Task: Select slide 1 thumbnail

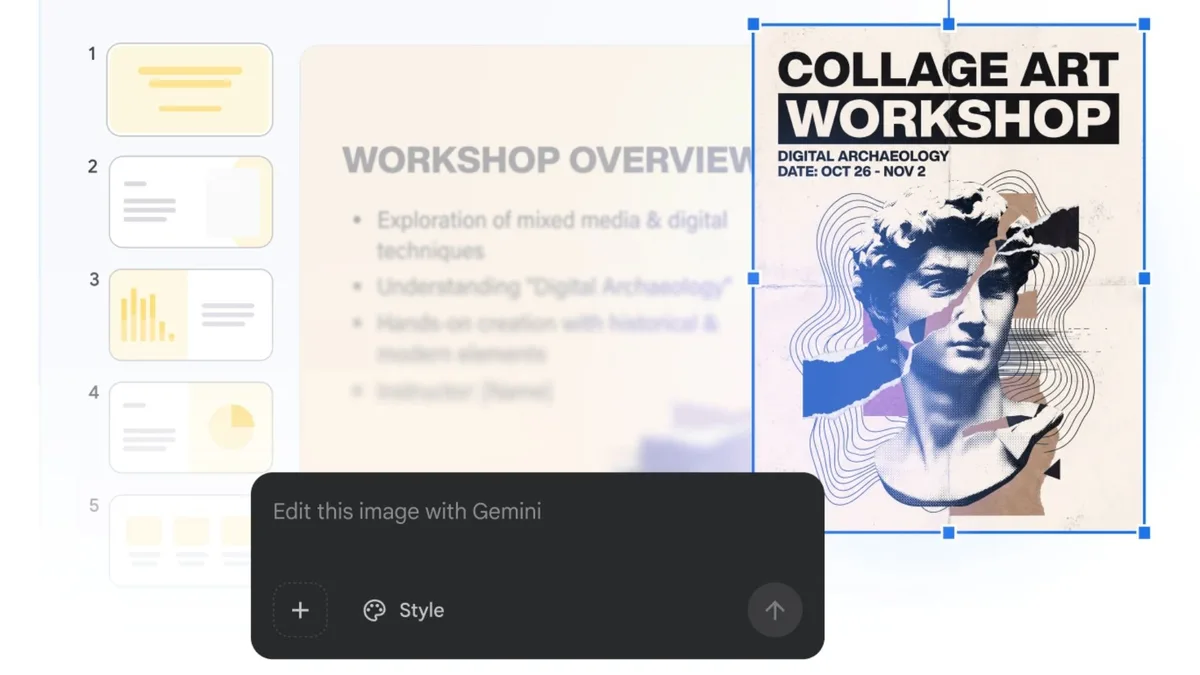Action: (x=190, y=89)
